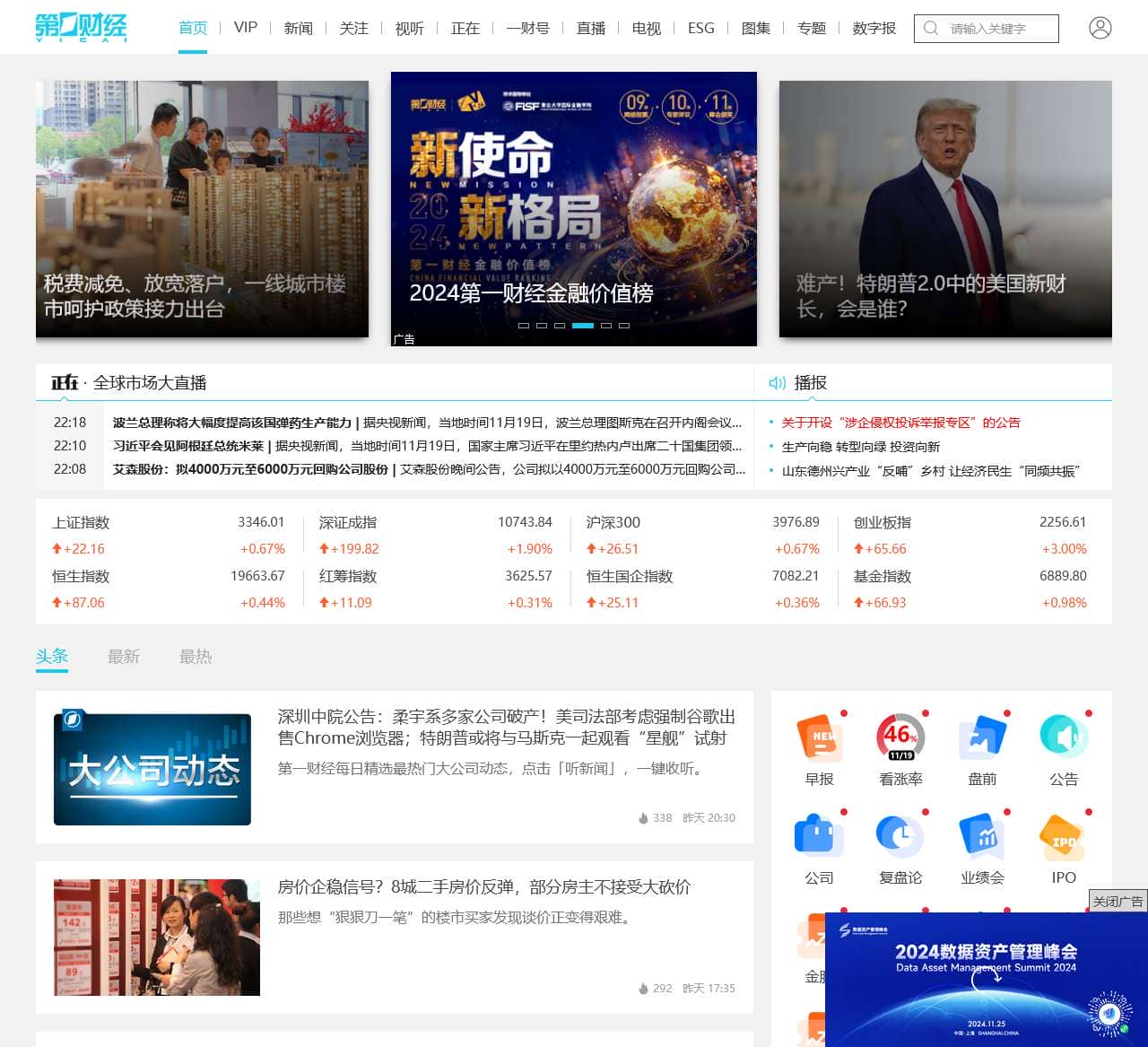The height and width of the screenshot is (1047, 1148).
Task: Open the 直播 navigation item
Action: point(591,28)
